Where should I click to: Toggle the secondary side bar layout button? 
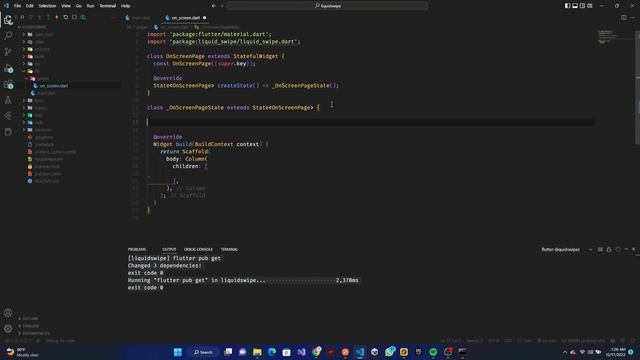582,6
